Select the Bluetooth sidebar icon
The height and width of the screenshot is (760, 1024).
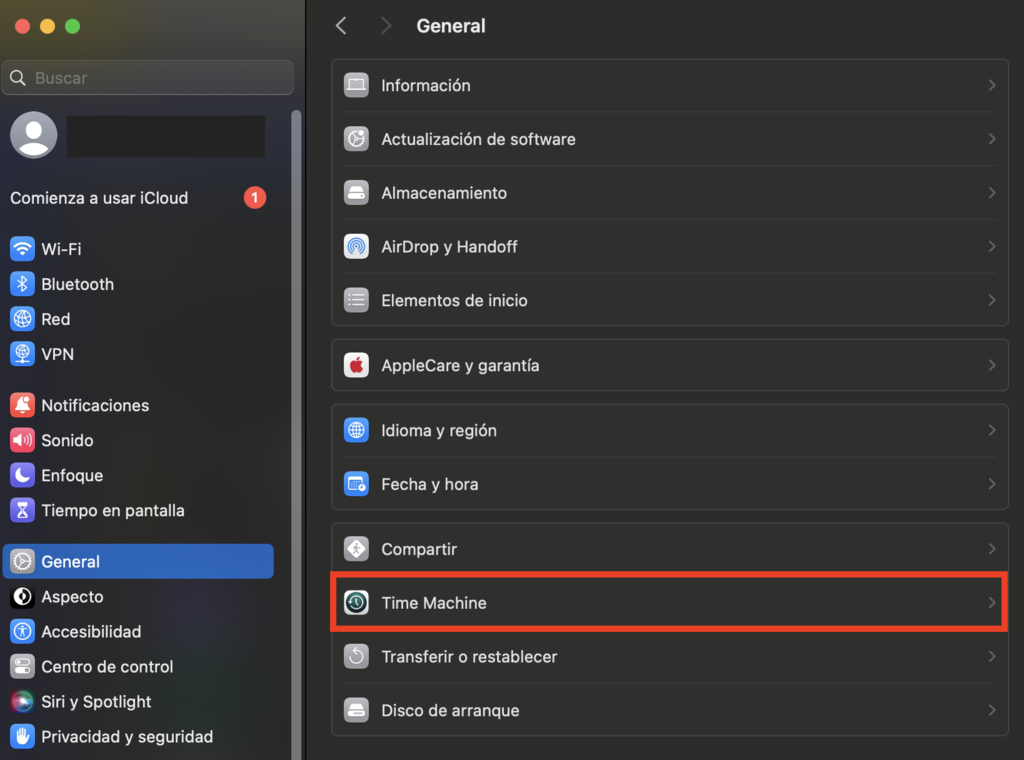22,284
